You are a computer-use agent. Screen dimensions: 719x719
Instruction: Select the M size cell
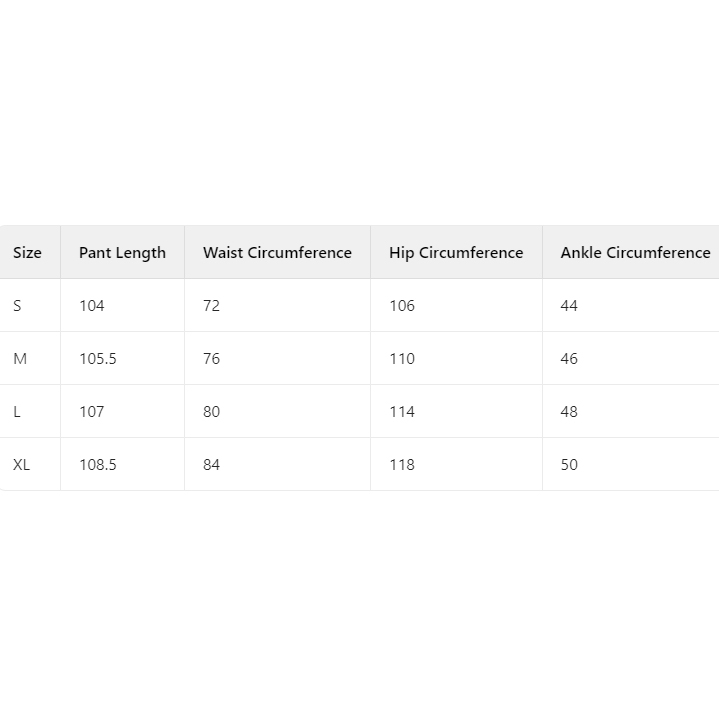pos(20,359)
